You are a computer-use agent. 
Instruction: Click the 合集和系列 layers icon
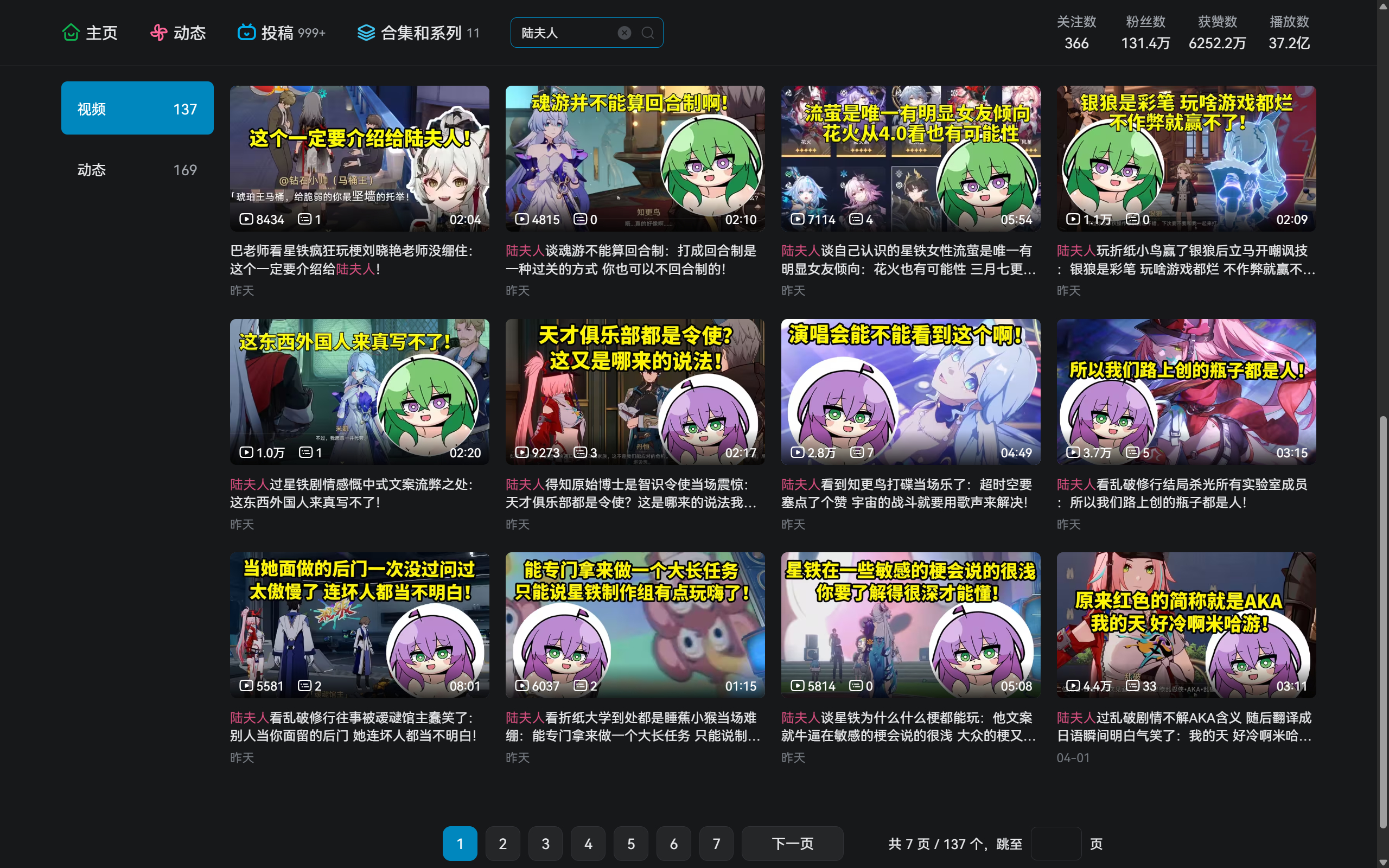coord(366,33)
